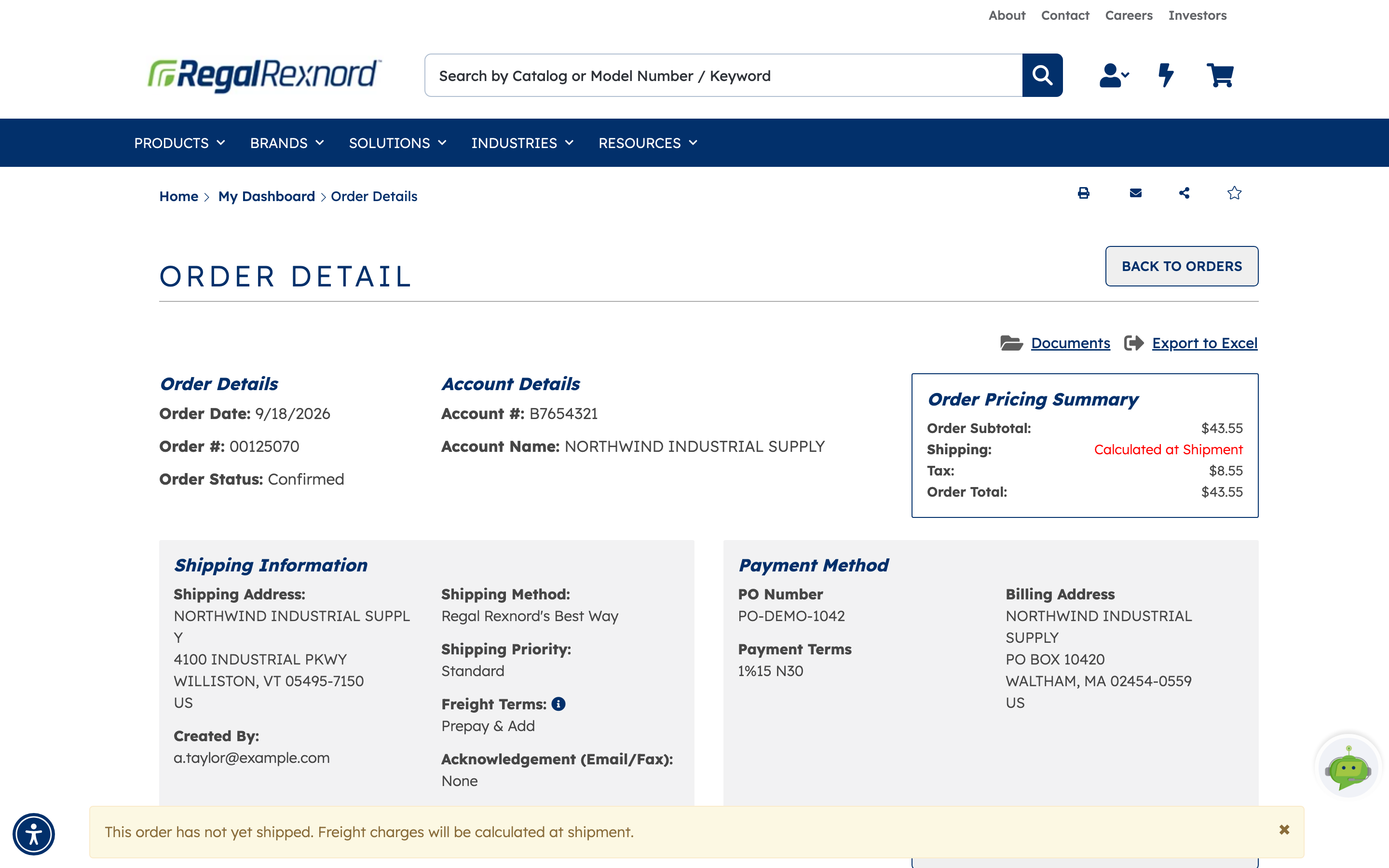Open the Careers page
1389x868 pixels.
click(x=1129, y=15)
